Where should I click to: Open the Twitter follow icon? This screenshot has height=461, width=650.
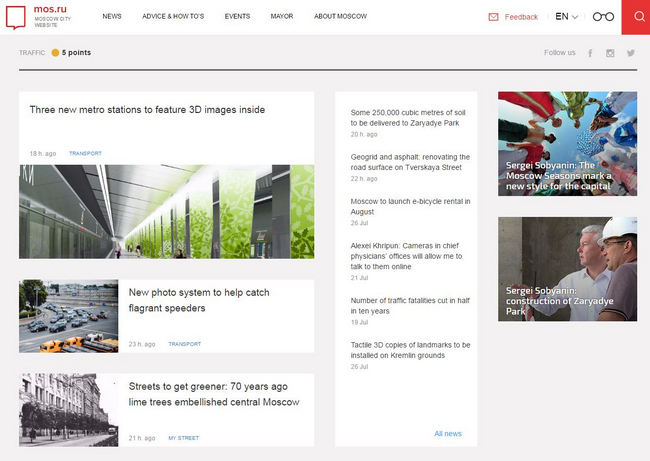(631, 53)
